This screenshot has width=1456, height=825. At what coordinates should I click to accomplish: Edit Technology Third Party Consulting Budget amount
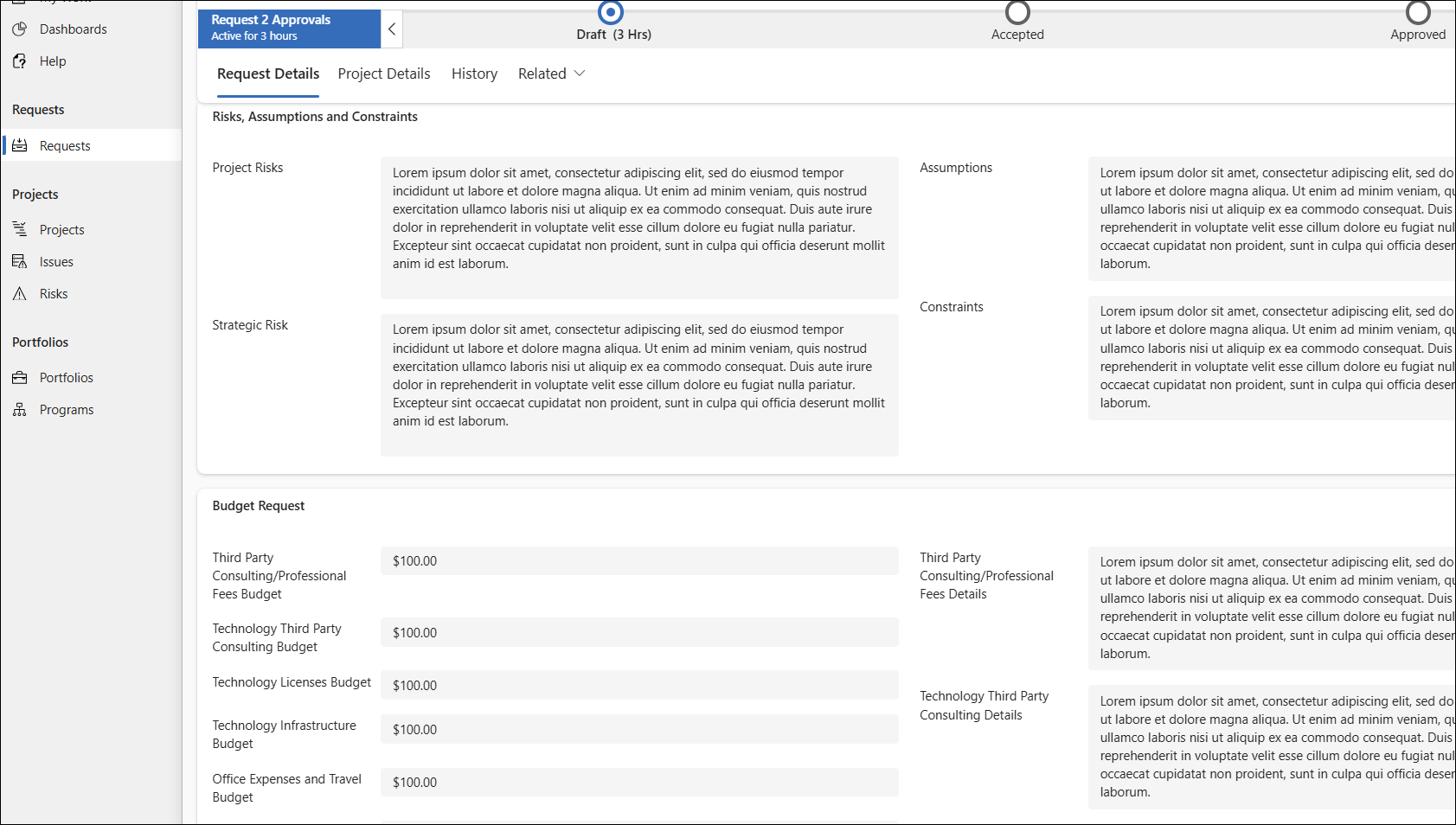(639, 633)
